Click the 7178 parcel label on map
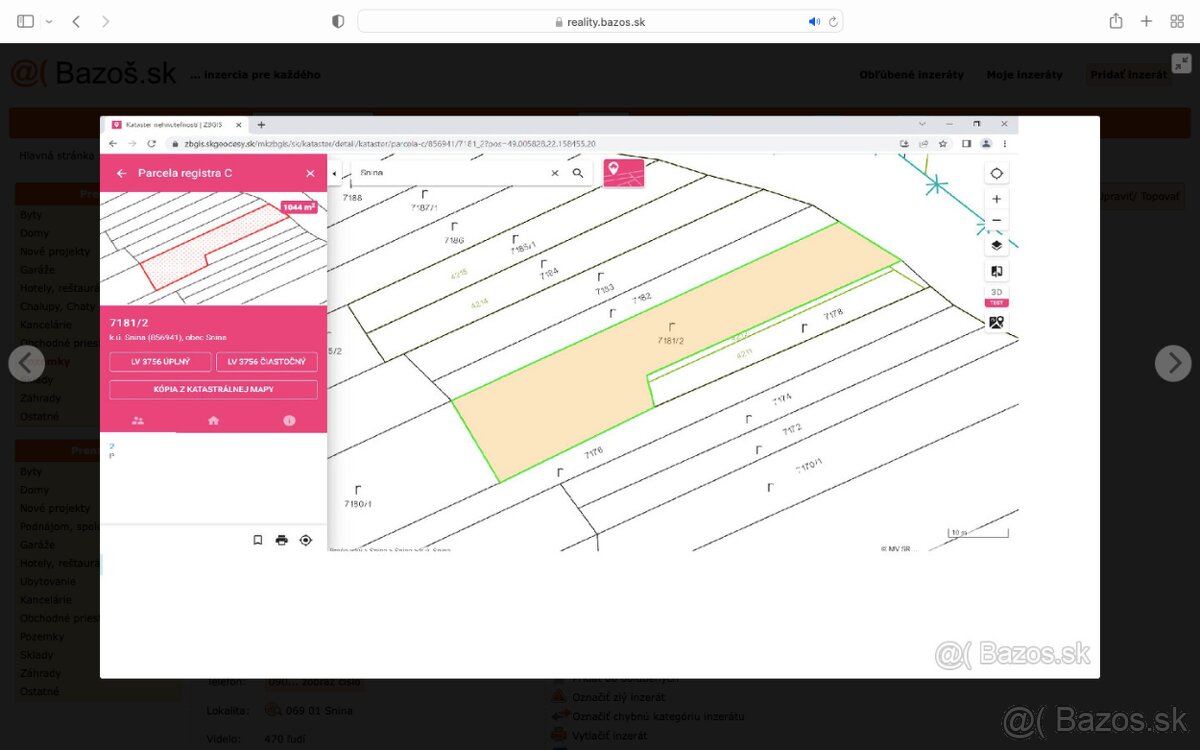The height and width of the screenshot is (750, 1200). (x=833, y=315)
